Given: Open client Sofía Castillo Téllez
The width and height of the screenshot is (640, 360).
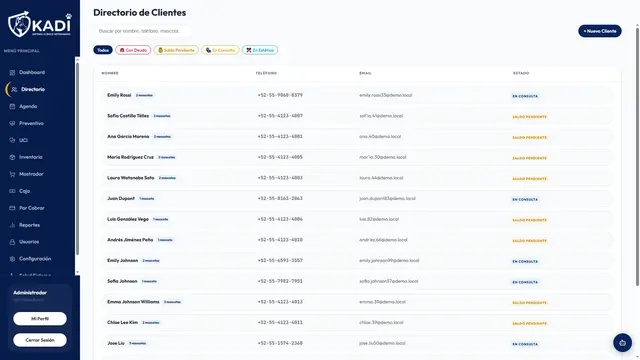Looking at the screenshot, I should [357, 116].
